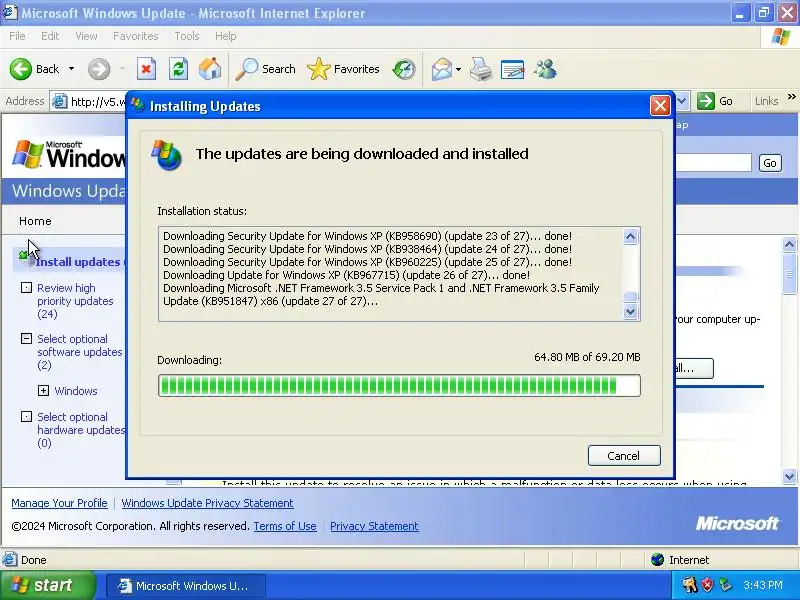Expand the Windows tree node
This screenshot has height=600, width=800.
[x=43, y=391]
